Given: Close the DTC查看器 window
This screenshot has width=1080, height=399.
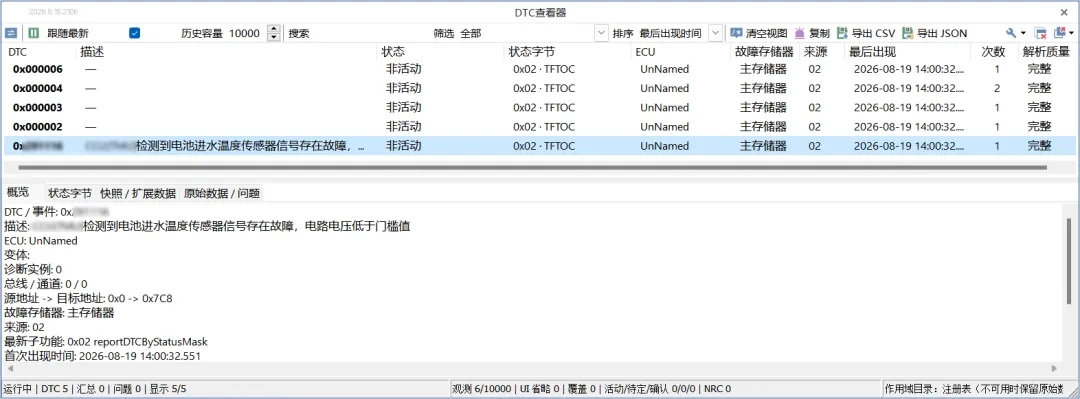Looking at the screenshot, I should 1064,12.
